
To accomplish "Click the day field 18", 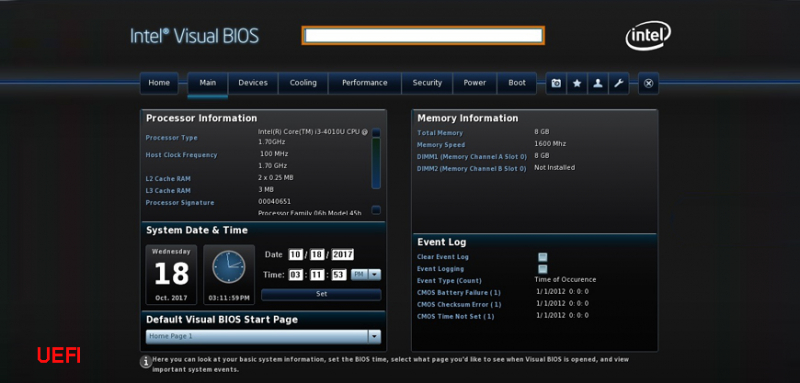I will (x=317, y=255).
